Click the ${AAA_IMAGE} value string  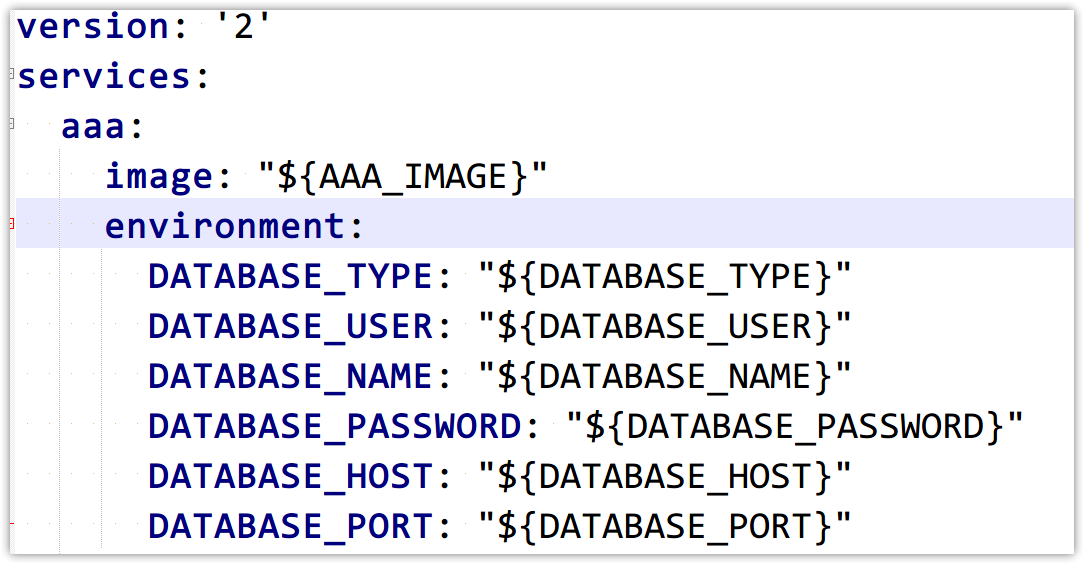pyautogui.click(x=403, y=178)
